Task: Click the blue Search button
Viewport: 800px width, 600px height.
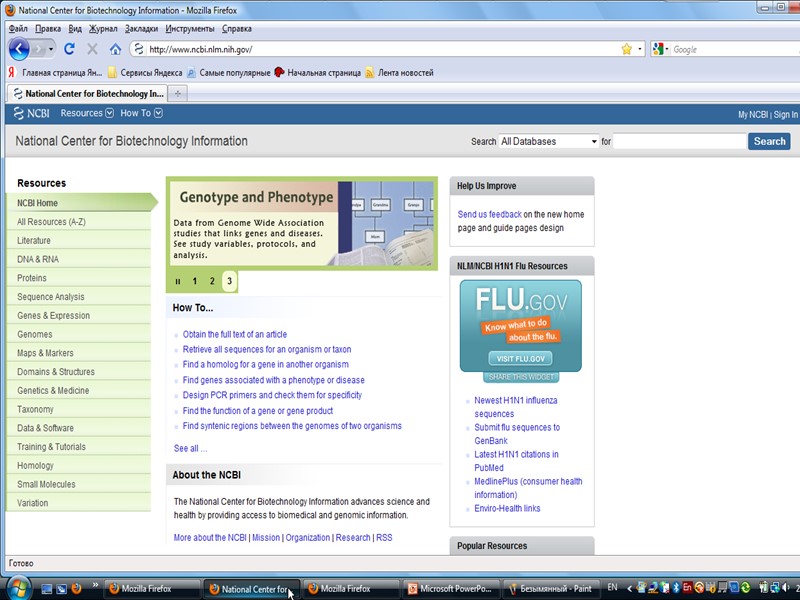Action: 769,141
